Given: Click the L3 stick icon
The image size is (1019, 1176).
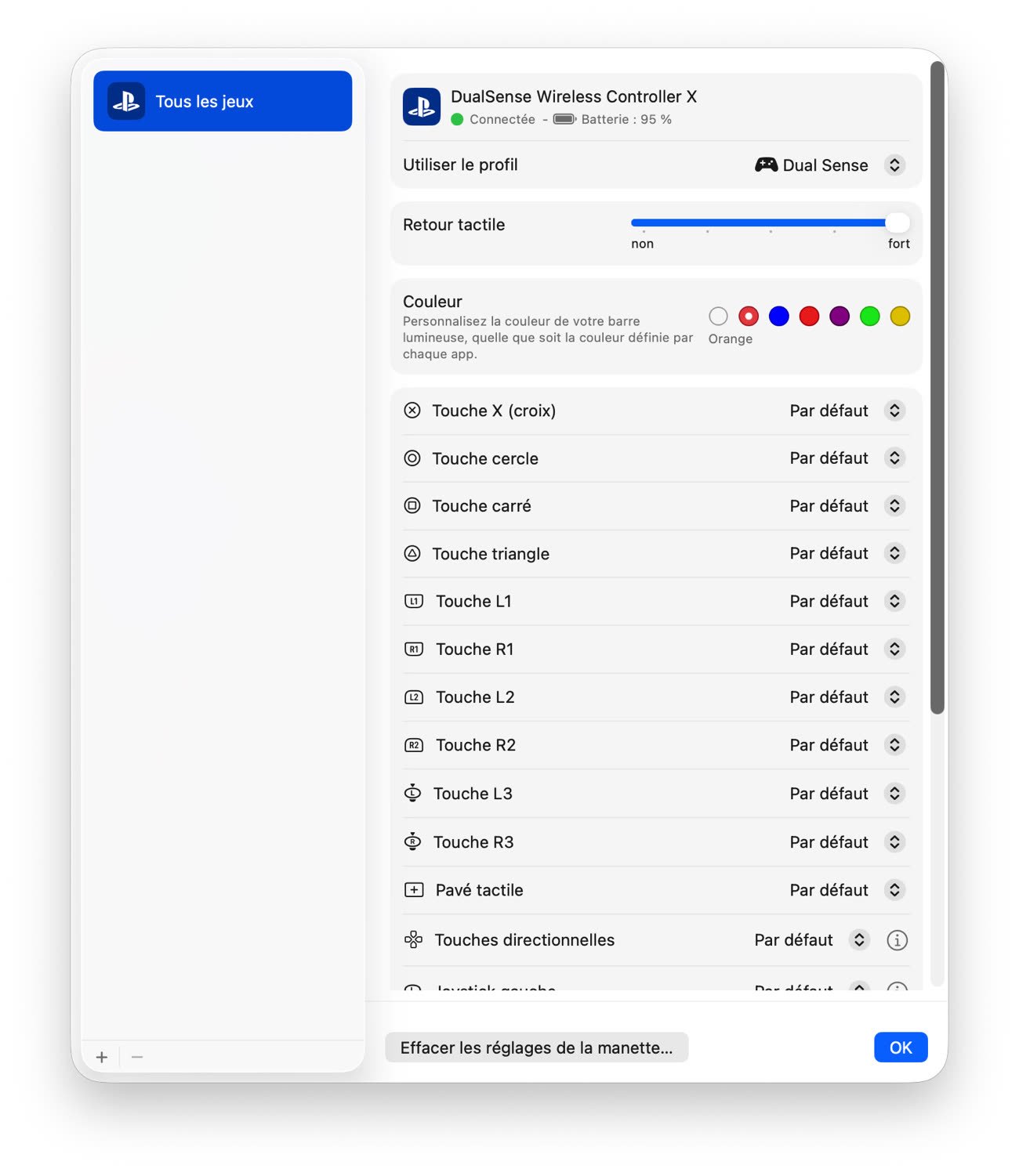Looking at the screenshot, I should (412, 793).
